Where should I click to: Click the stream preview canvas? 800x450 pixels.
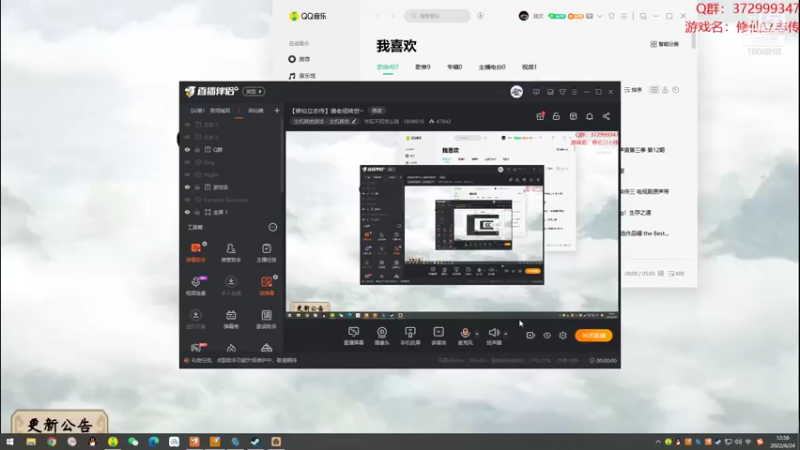[453, 225]
